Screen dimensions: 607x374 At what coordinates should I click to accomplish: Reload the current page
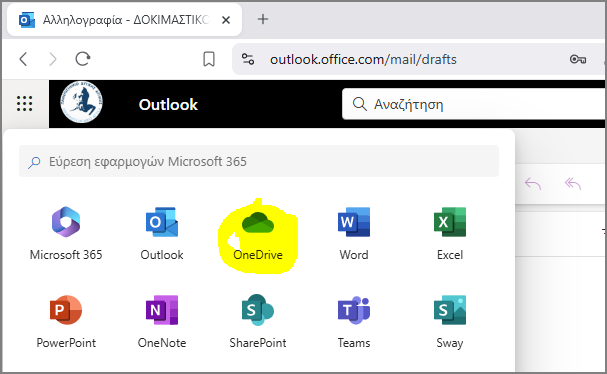(x=82, y=59)
